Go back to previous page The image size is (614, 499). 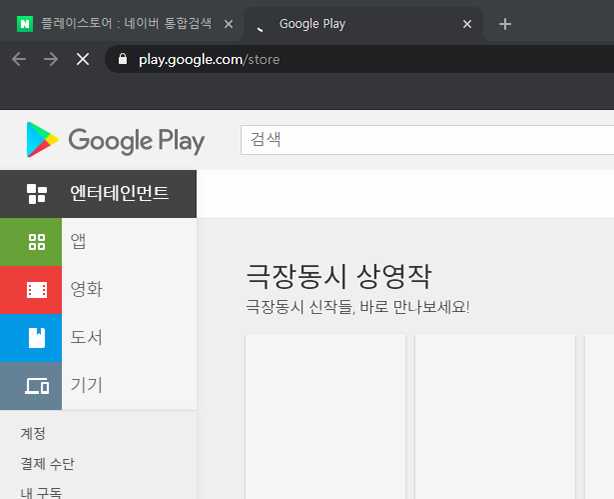(x=19, y=60)
